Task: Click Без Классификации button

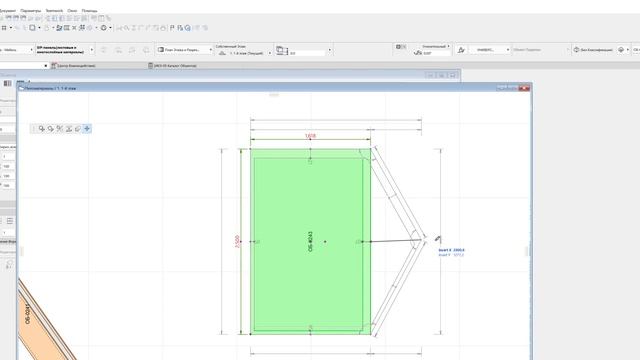Action: (x=593, y=50)
